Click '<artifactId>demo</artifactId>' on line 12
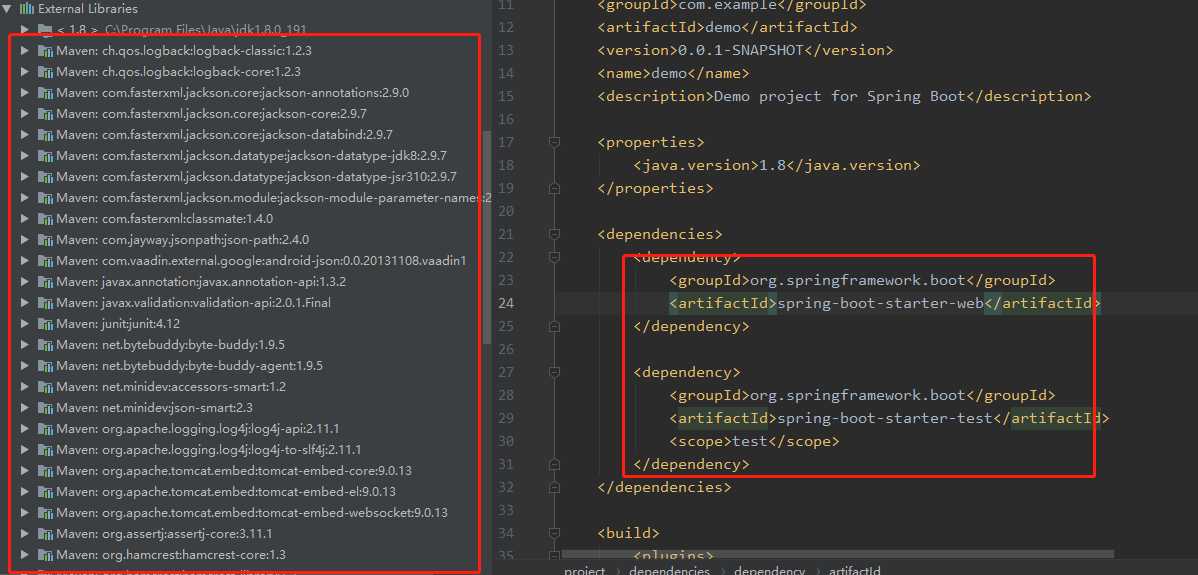This screenshot has width=1198, height=575. coord(727,27)
